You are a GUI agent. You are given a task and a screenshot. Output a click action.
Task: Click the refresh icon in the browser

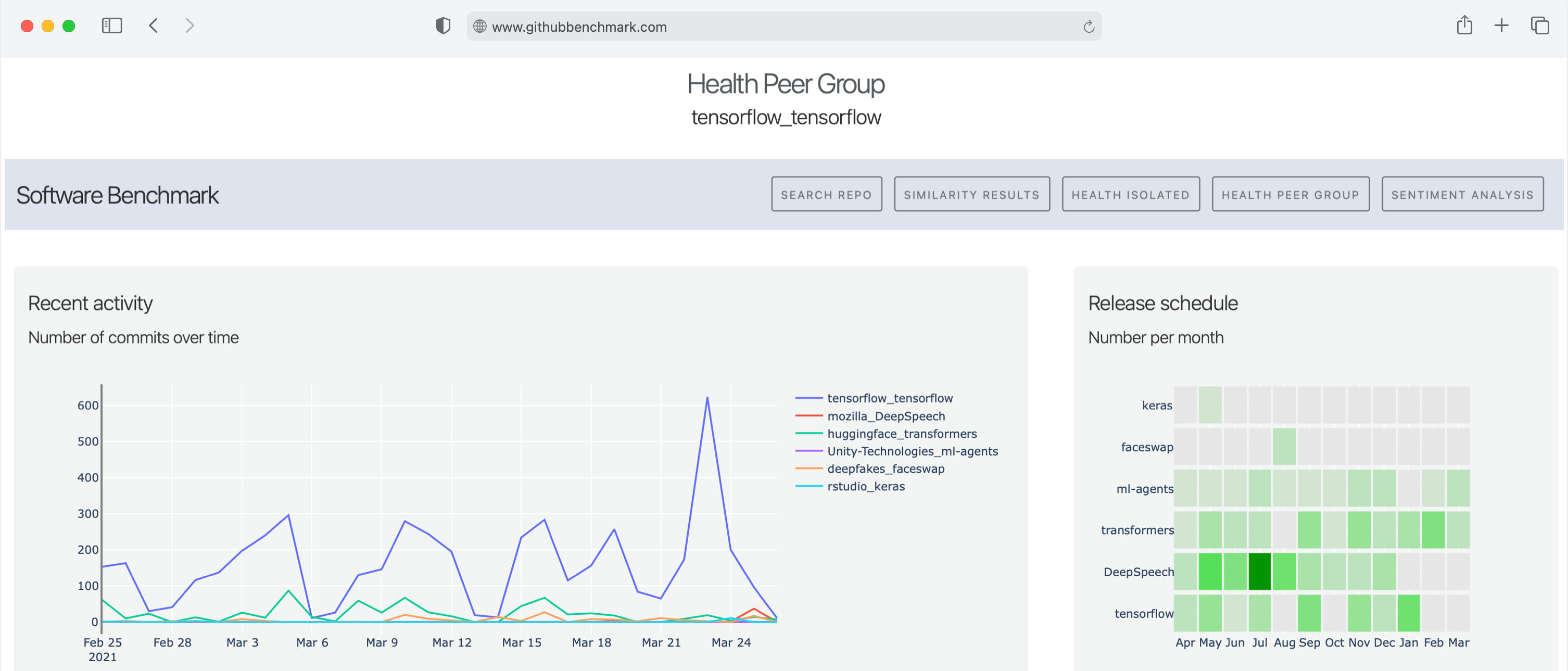(x=1089, y=27)
